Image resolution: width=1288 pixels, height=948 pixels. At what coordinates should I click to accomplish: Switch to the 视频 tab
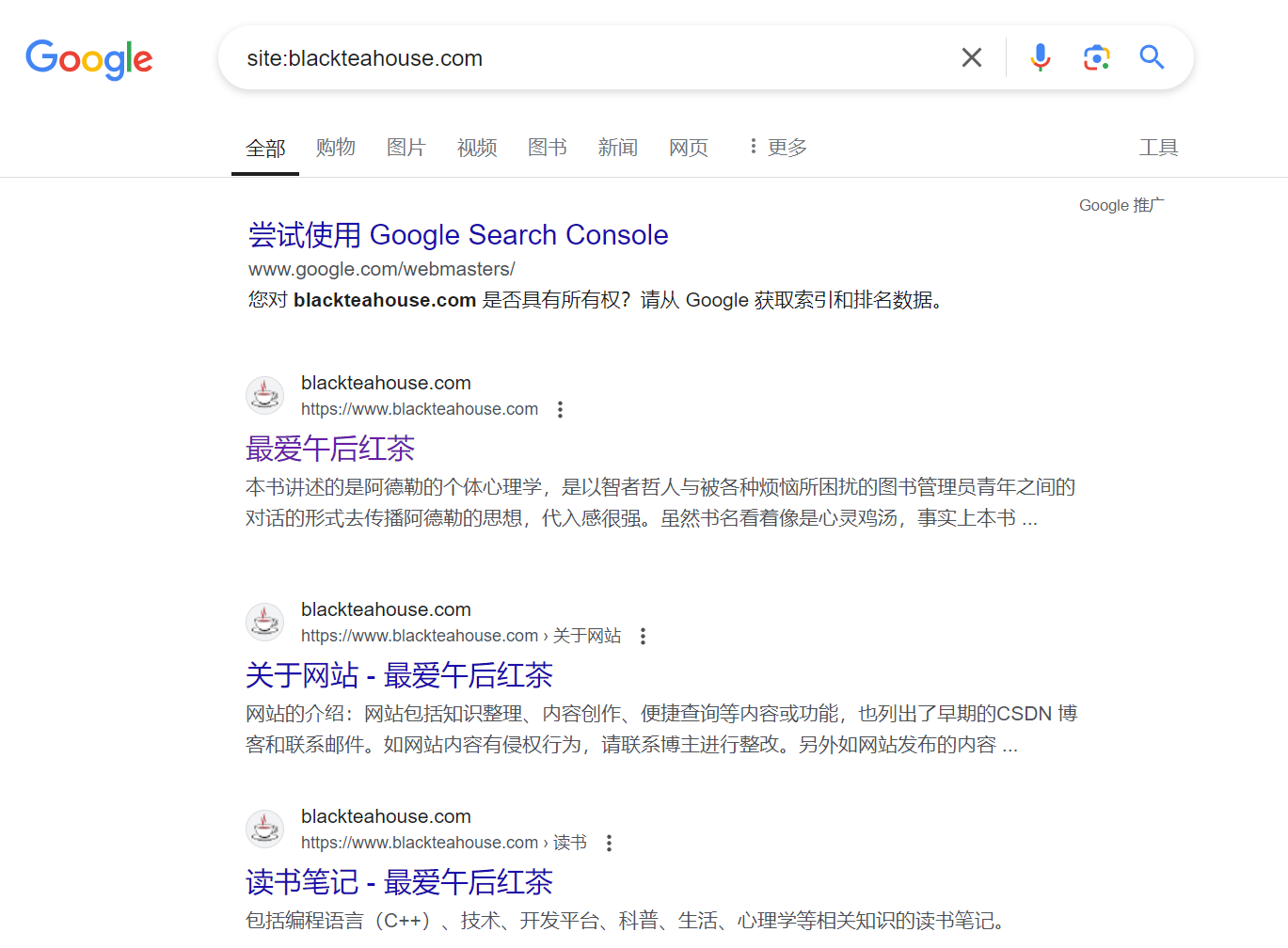[477, 147]
